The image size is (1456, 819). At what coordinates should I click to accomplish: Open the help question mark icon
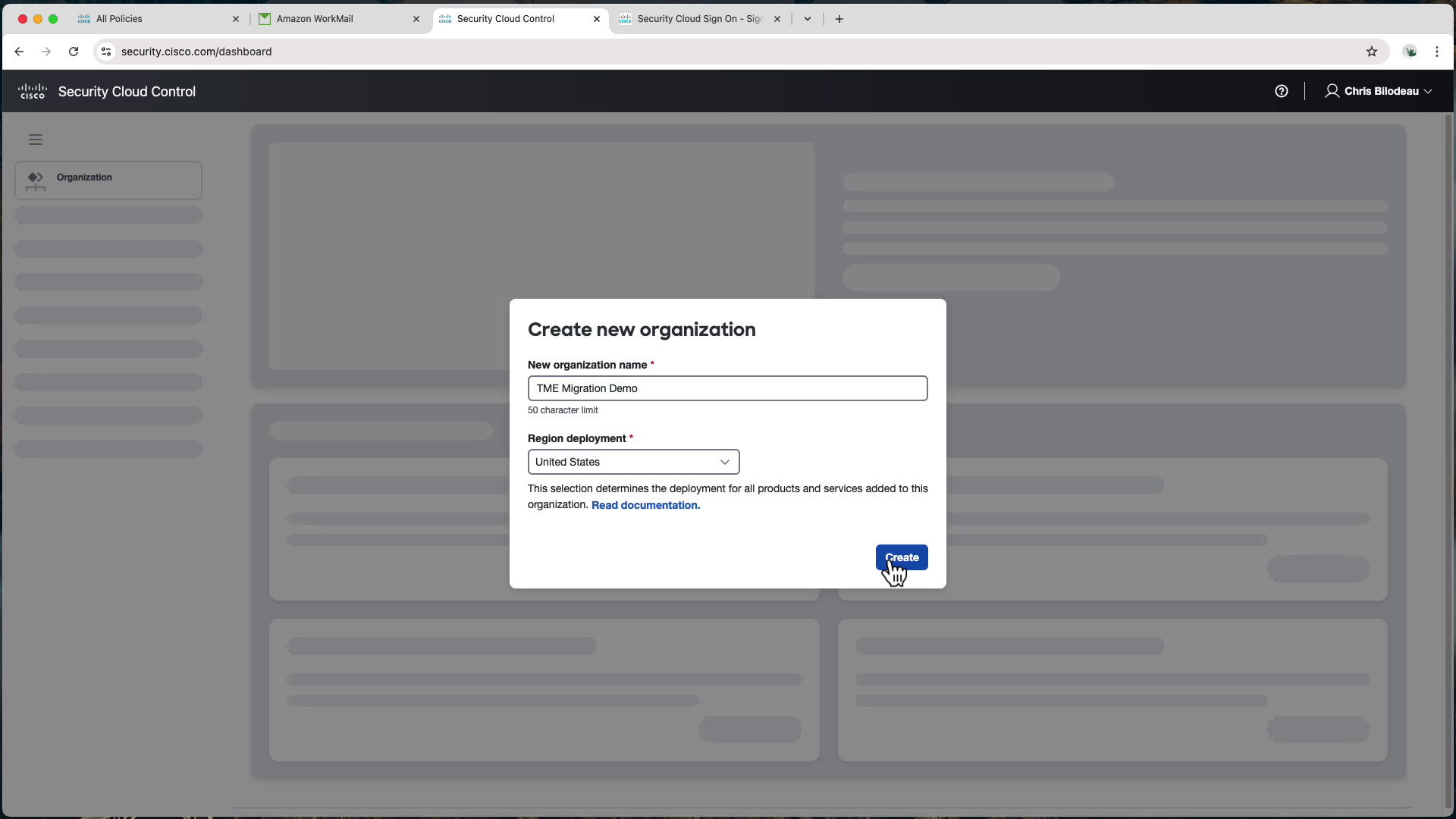point(1282,91)
